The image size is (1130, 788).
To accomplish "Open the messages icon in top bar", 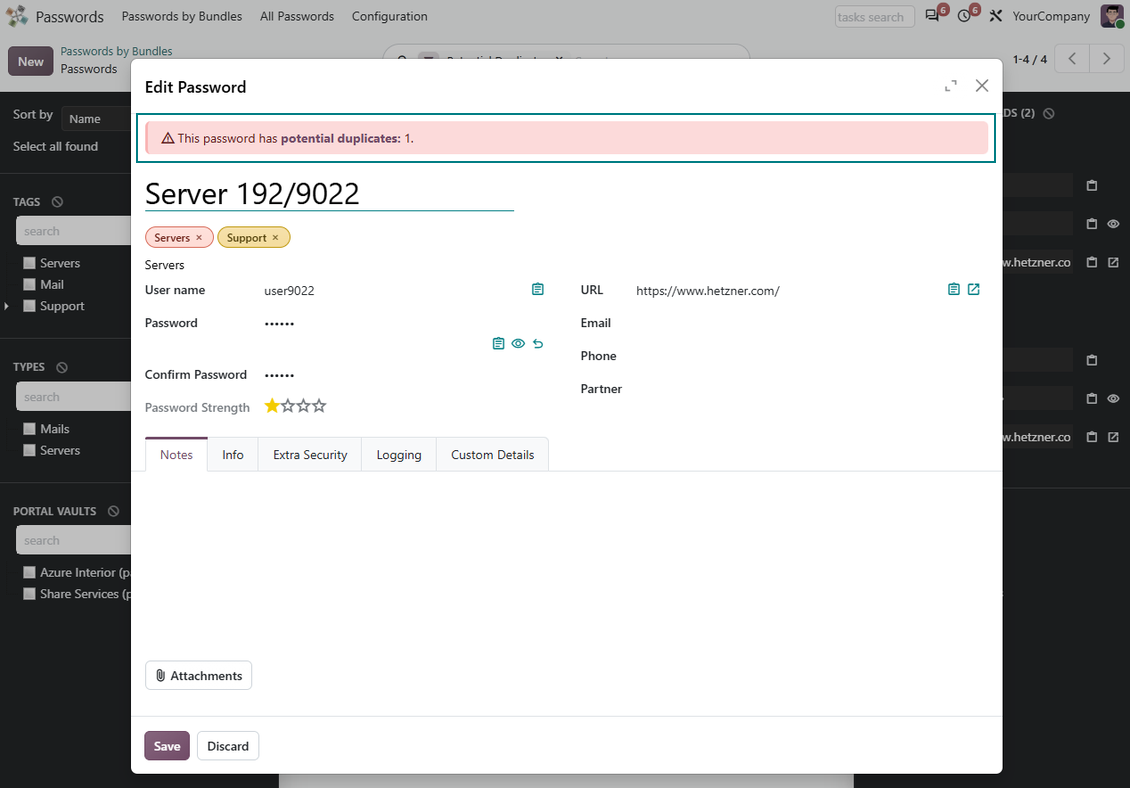I will pos(933,16).
